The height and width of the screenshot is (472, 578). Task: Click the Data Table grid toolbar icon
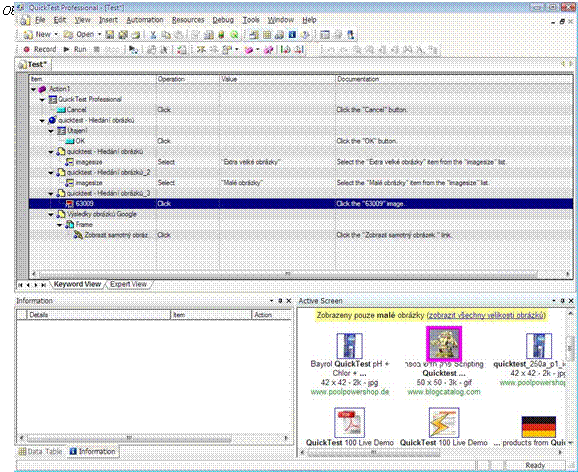[x=267, y=35]
